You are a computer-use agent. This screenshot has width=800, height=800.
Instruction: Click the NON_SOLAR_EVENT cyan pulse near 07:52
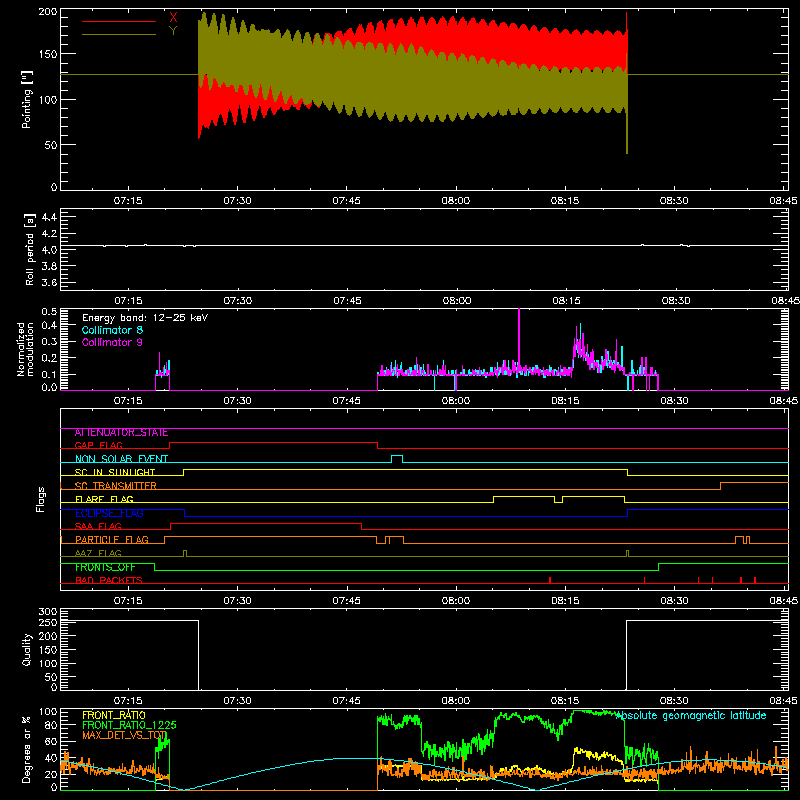coord(396,458)
